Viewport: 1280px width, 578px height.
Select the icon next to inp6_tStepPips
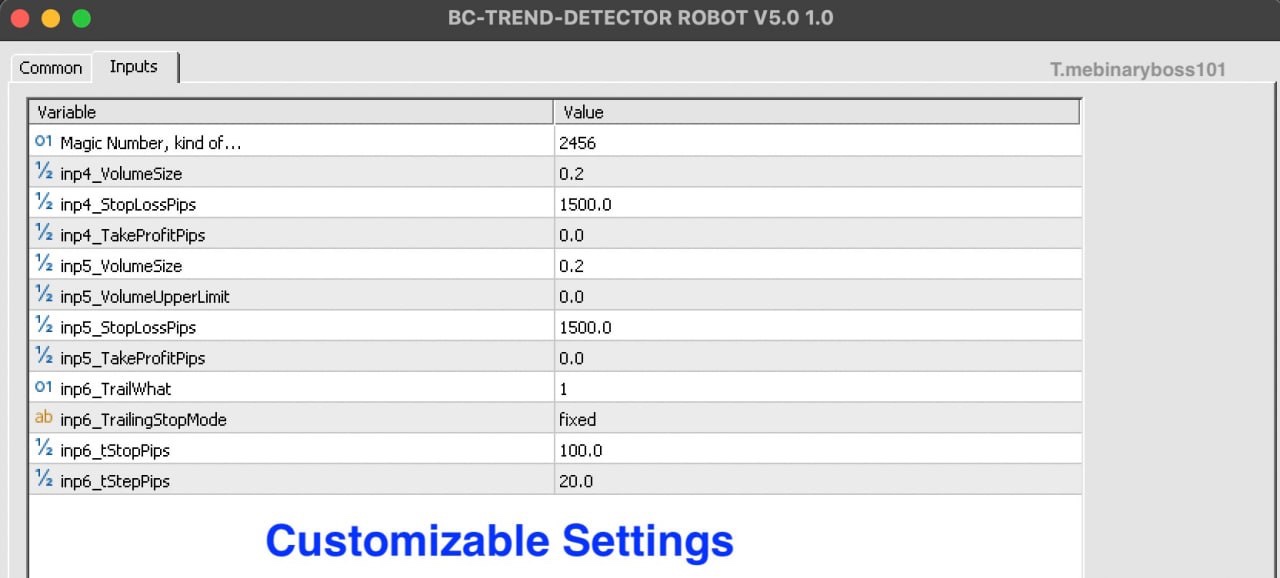[43, 481]
